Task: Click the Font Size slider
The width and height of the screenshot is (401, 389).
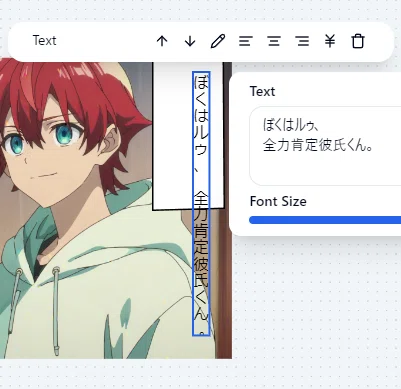Action: 325,220
